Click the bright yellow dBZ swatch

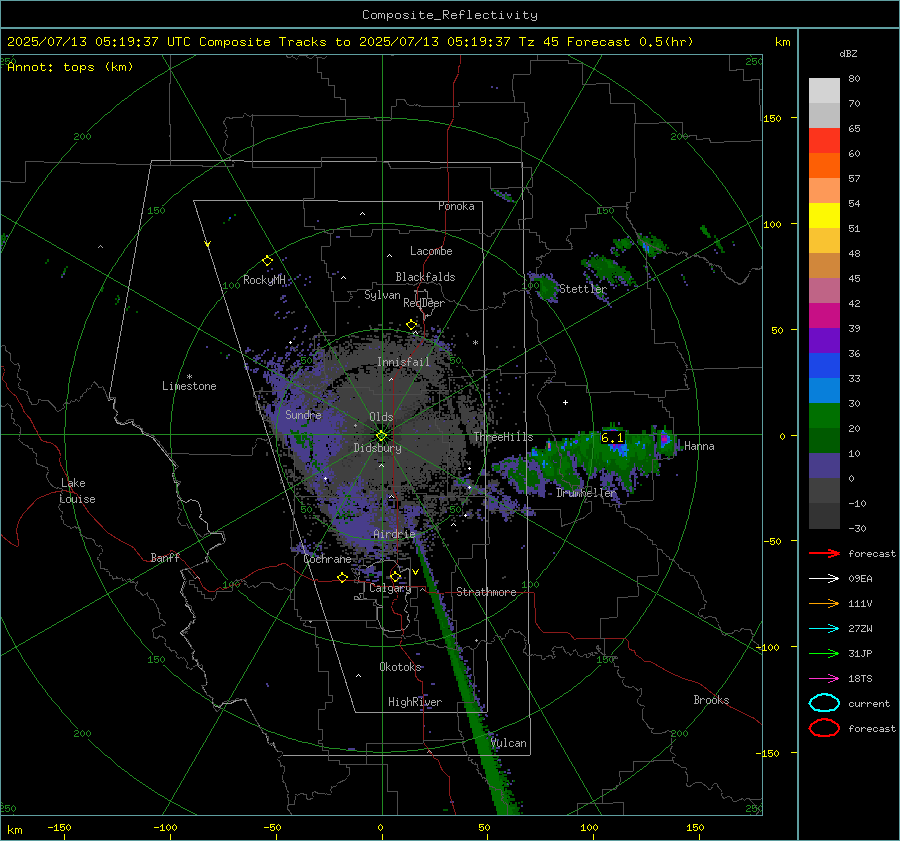824,215
